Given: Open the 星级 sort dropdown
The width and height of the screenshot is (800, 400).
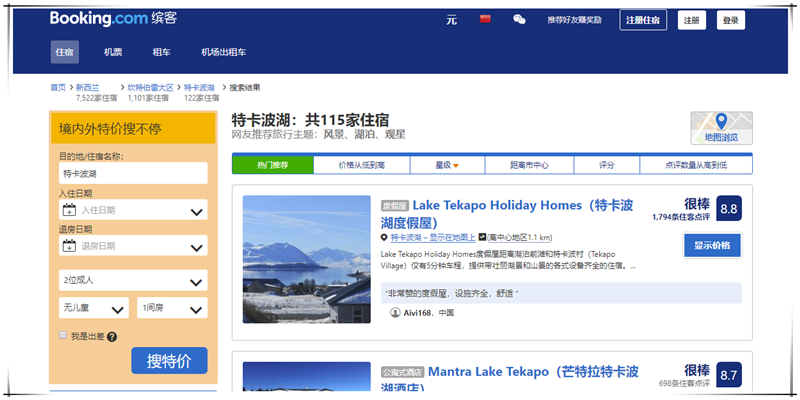Looking at the screenshot, I should click(x=447, y=165).
